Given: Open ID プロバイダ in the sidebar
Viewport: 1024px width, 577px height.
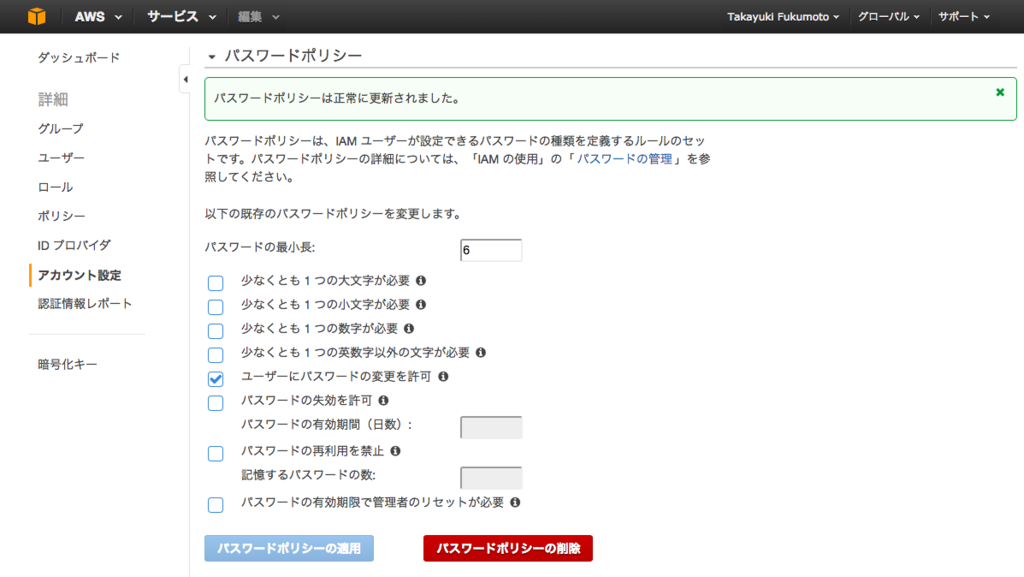Looking at the screenshot, I should point(74,245).
